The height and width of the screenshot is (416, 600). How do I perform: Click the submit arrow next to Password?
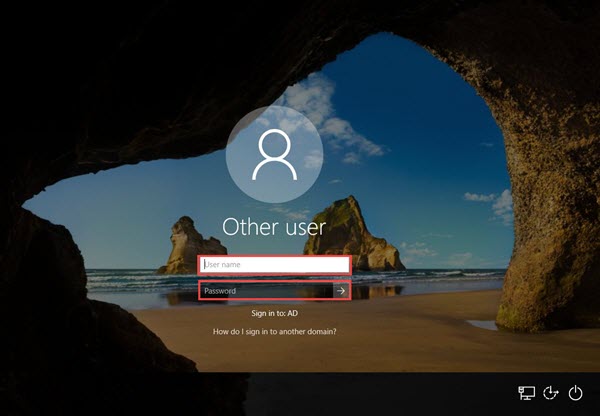pos(340,291)
